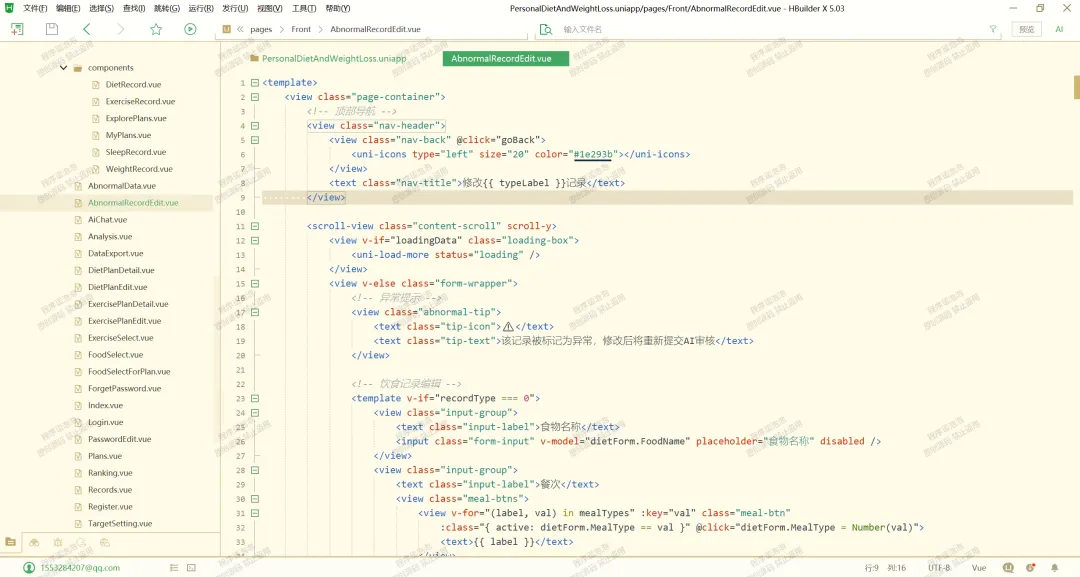Open Login.vue in the file tree
Image resolution: width=1080 pixels, height=577 pixels.
click(x=105, y=422)
